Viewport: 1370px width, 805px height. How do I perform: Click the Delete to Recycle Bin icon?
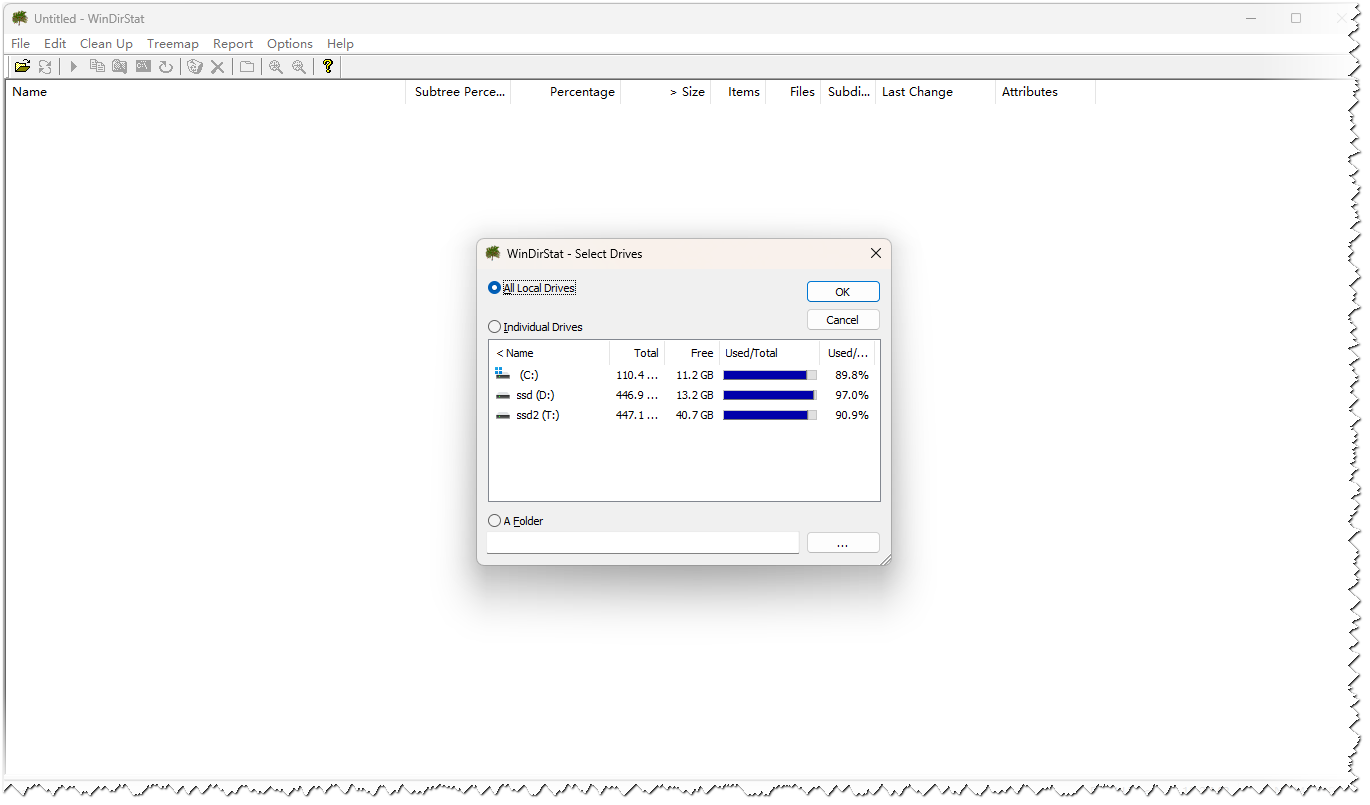tap(195, 66)
